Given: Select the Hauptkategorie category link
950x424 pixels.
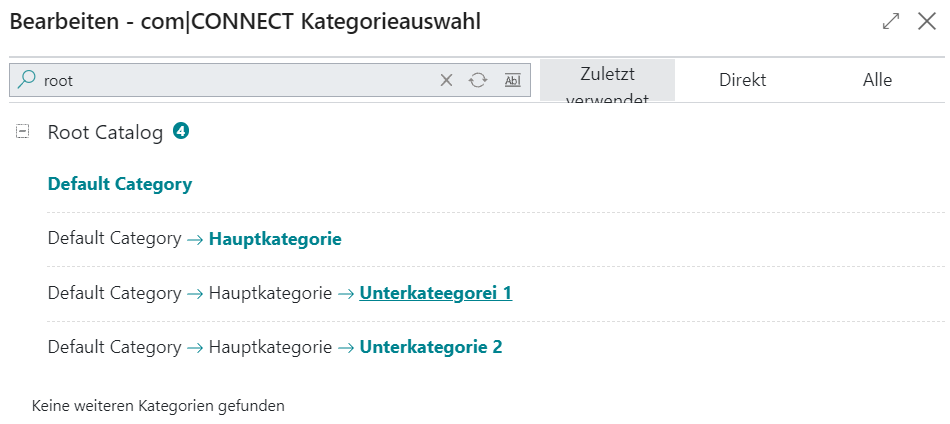Looking at the screenshot, I should tap(275, 239).
